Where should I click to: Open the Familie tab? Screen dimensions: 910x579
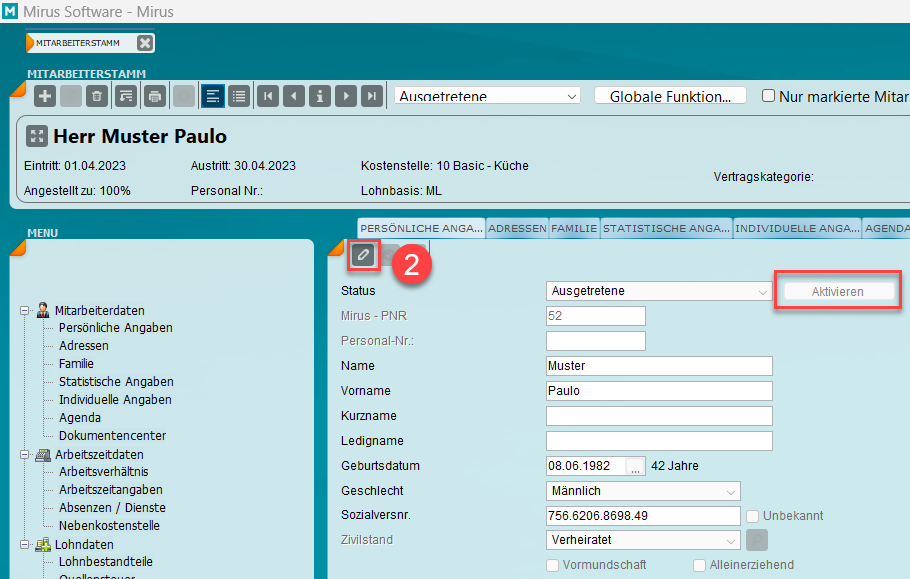(574, 228)
